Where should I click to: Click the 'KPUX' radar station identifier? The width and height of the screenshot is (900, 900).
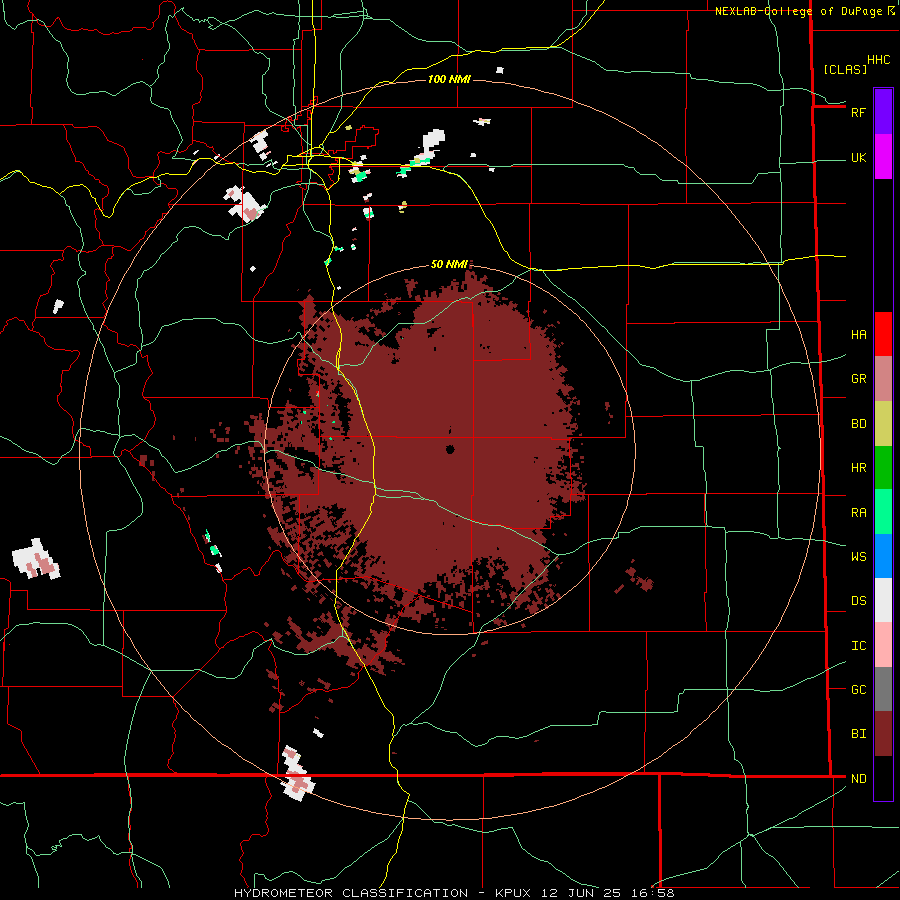[x=513, y=893]
